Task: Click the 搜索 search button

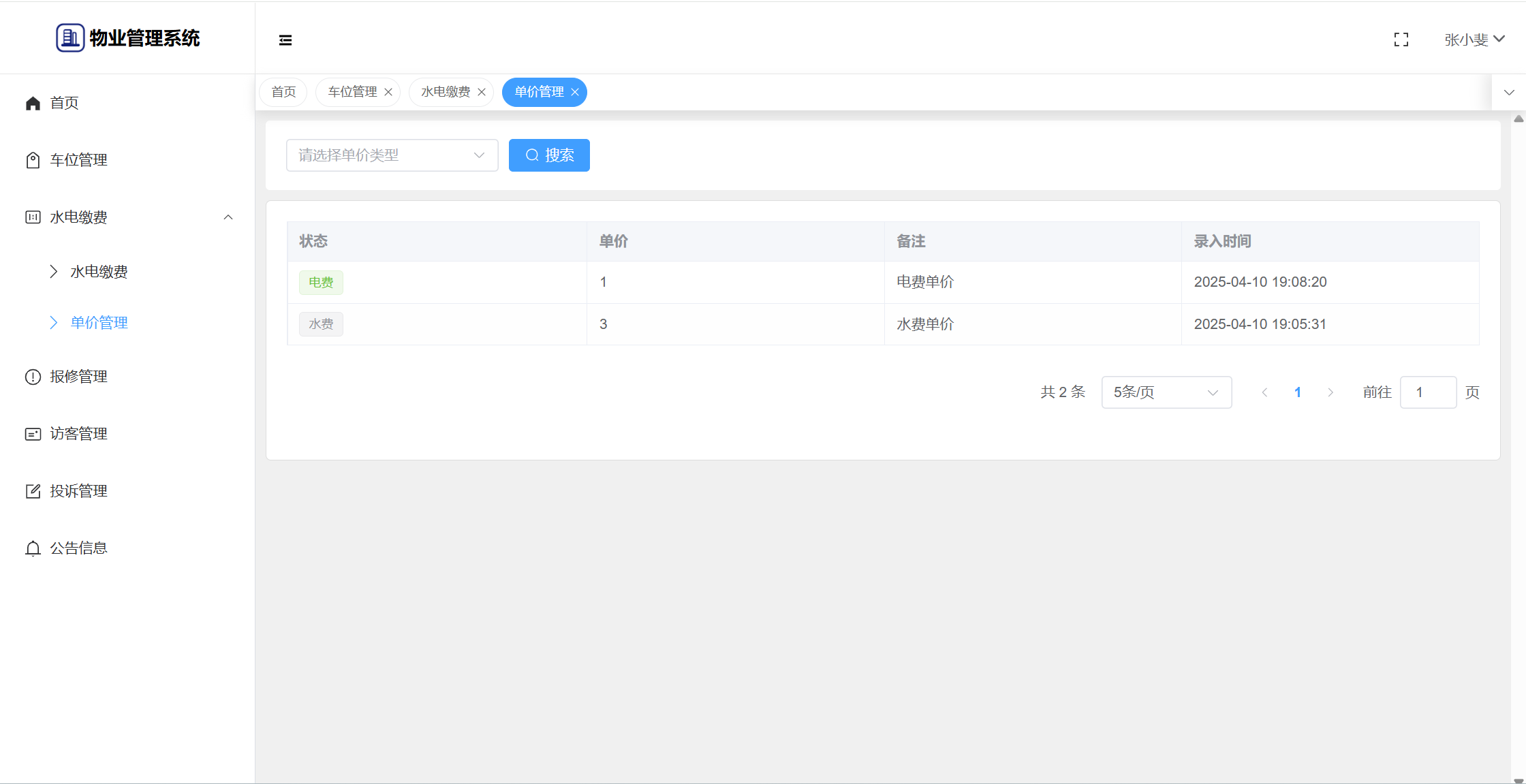Action: (549, 155)
